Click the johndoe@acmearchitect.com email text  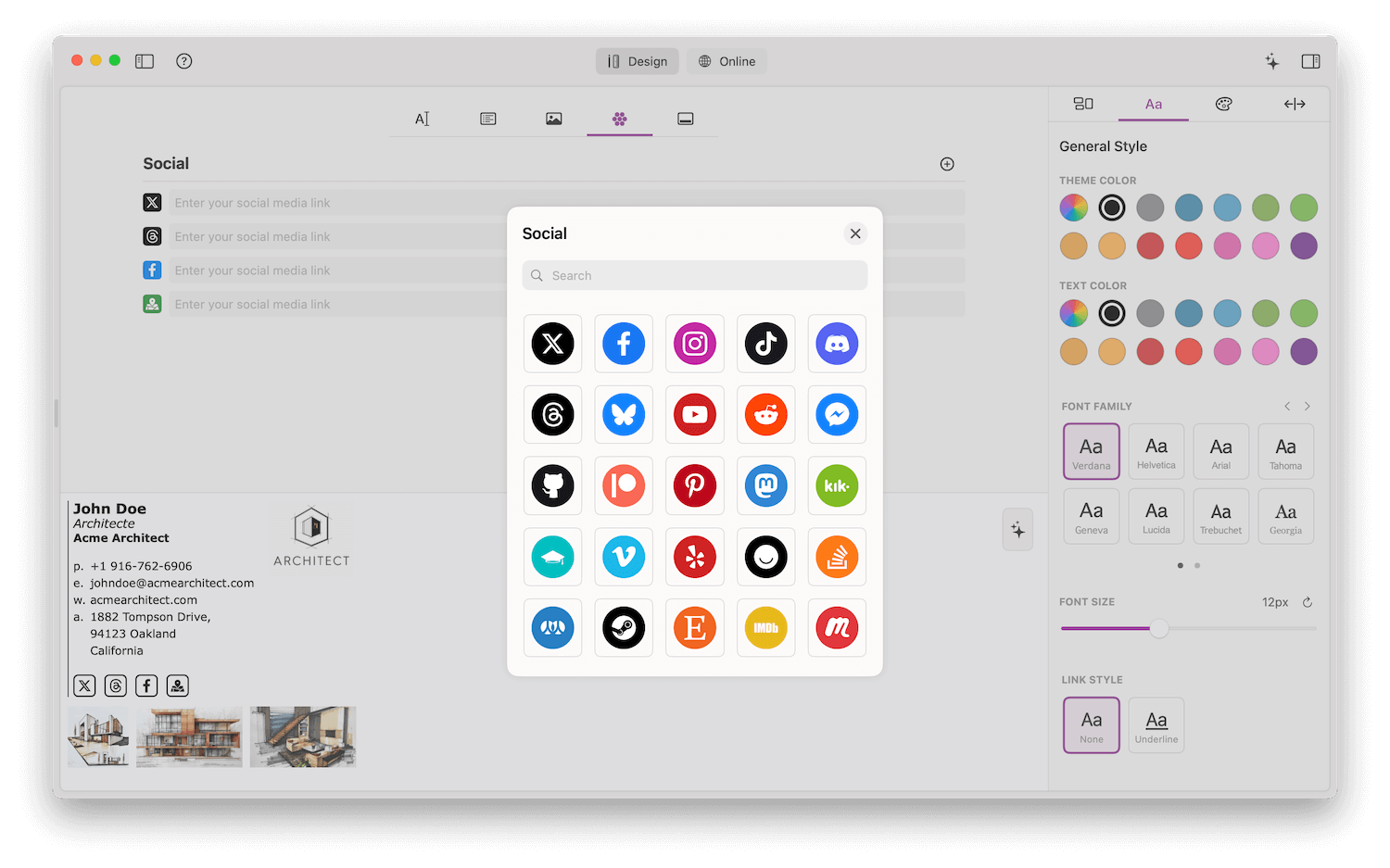[171, 583]
